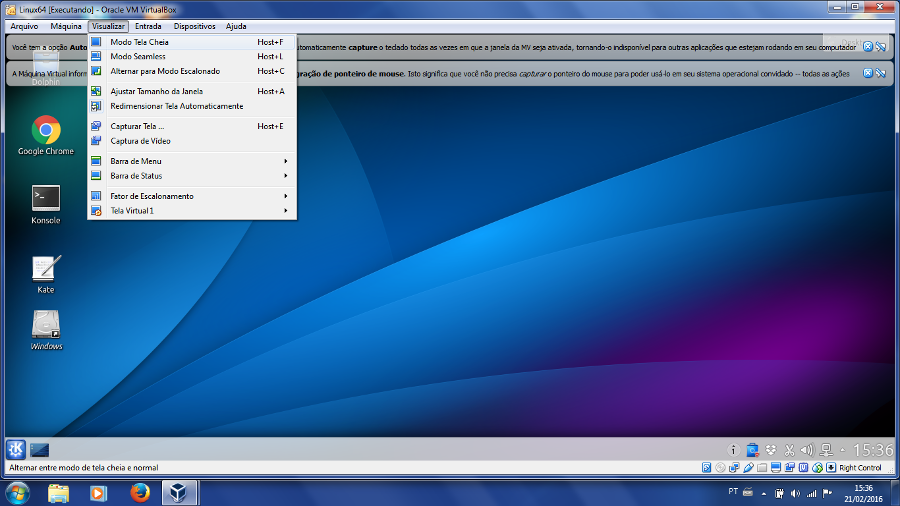This screenshot has width=900, height=506.
Task: Click VirtualBox hard disk activity indicator
Action: coord(707,468)
